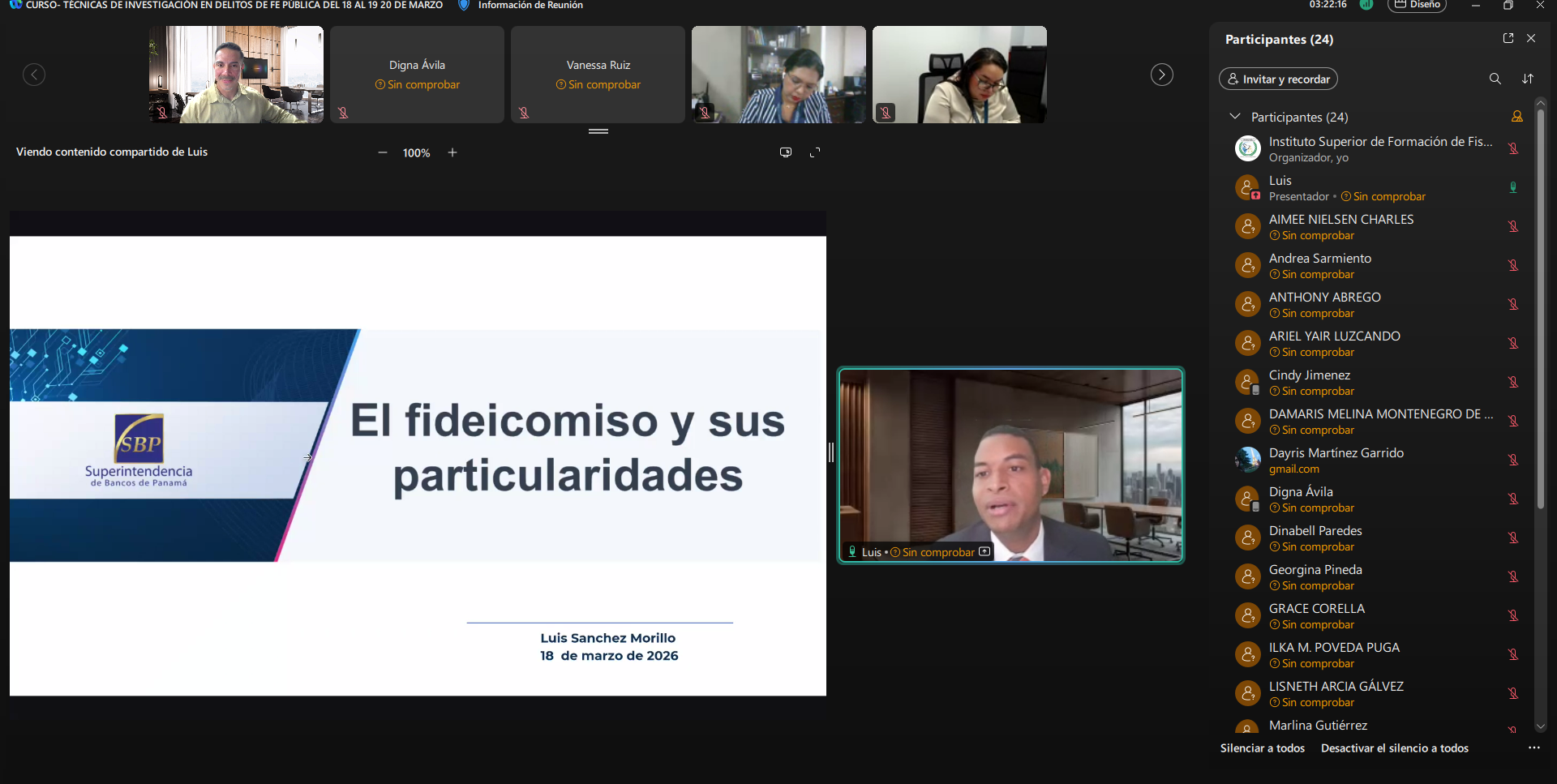
Task: Click the remote control screen icon
Action: click(x=785, y=152)
